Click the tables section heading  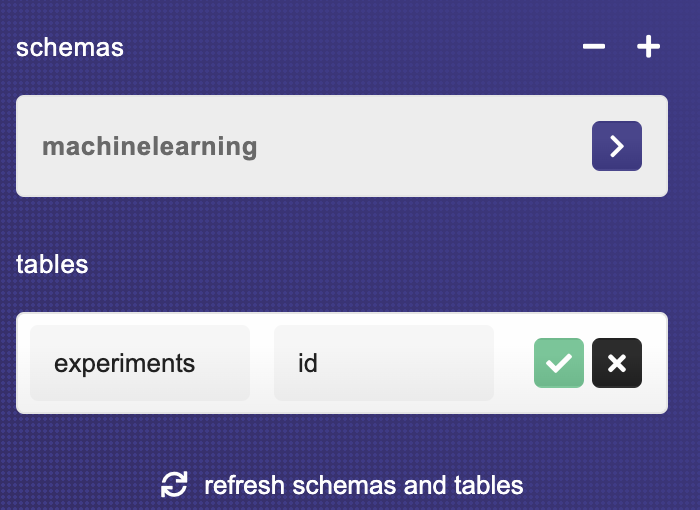click(52, 264)
